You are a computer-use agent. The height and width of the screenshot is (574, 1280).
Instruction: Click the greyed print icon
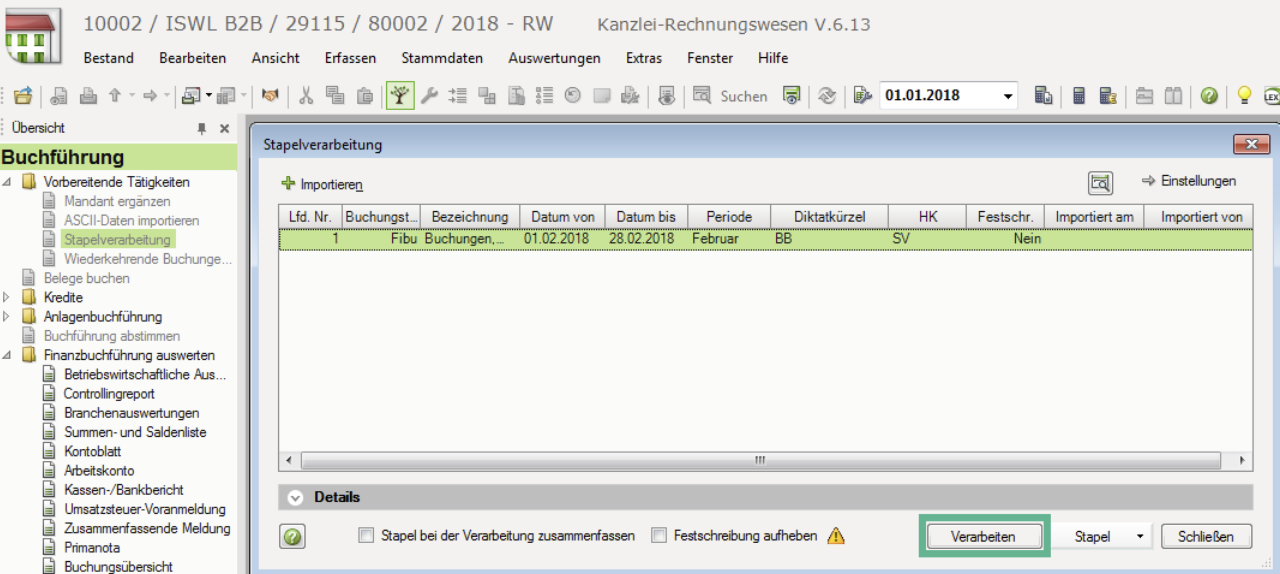[x=88, y=96]
